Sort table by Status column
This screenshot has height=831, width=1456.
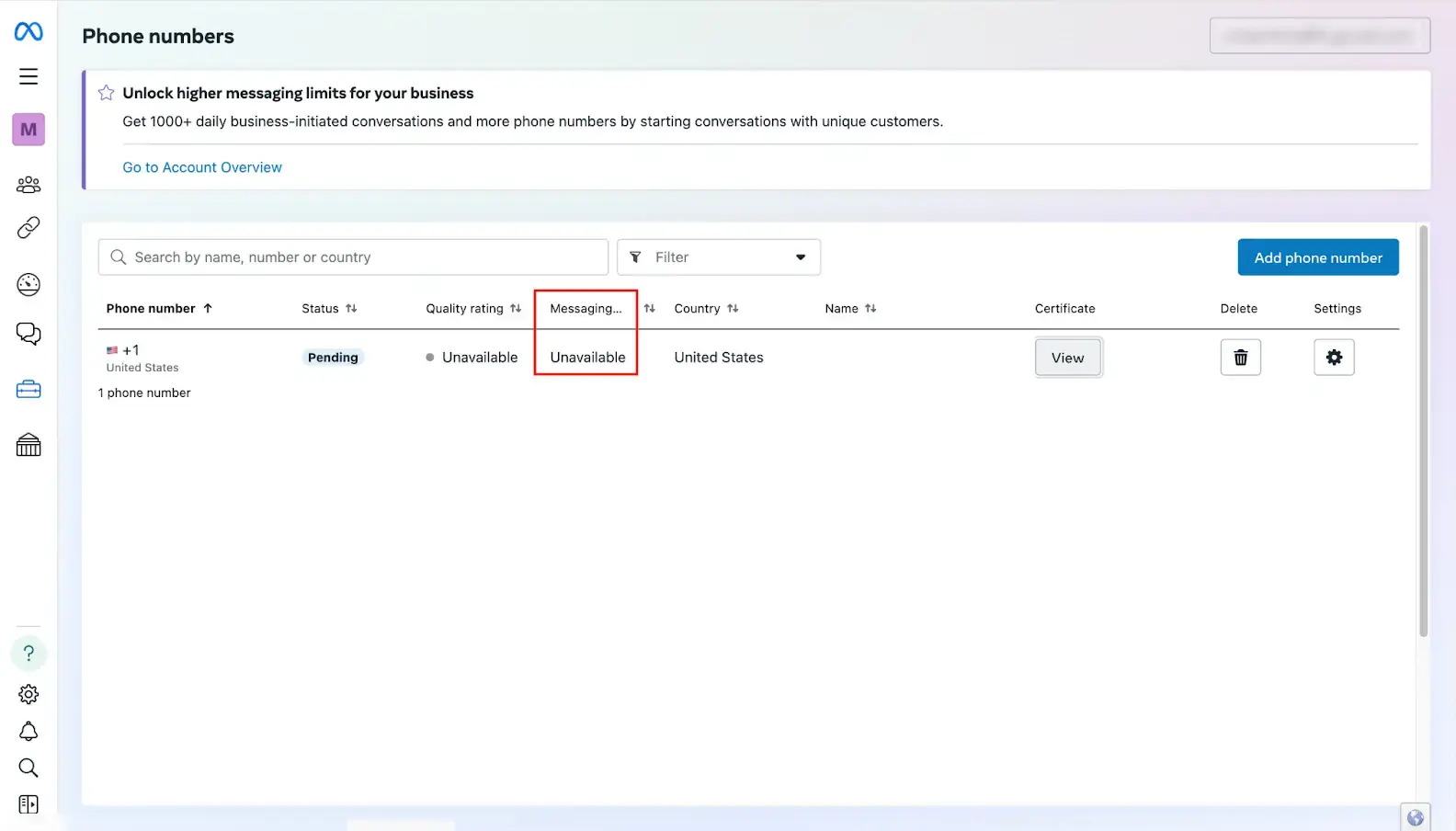click(x=329, y=309)
